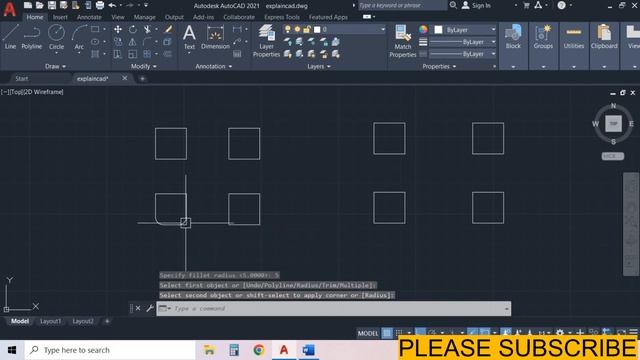Open the linetype ByLayer dropdown
This screenshot has width=640, height=360.
[x=463, y=54]
